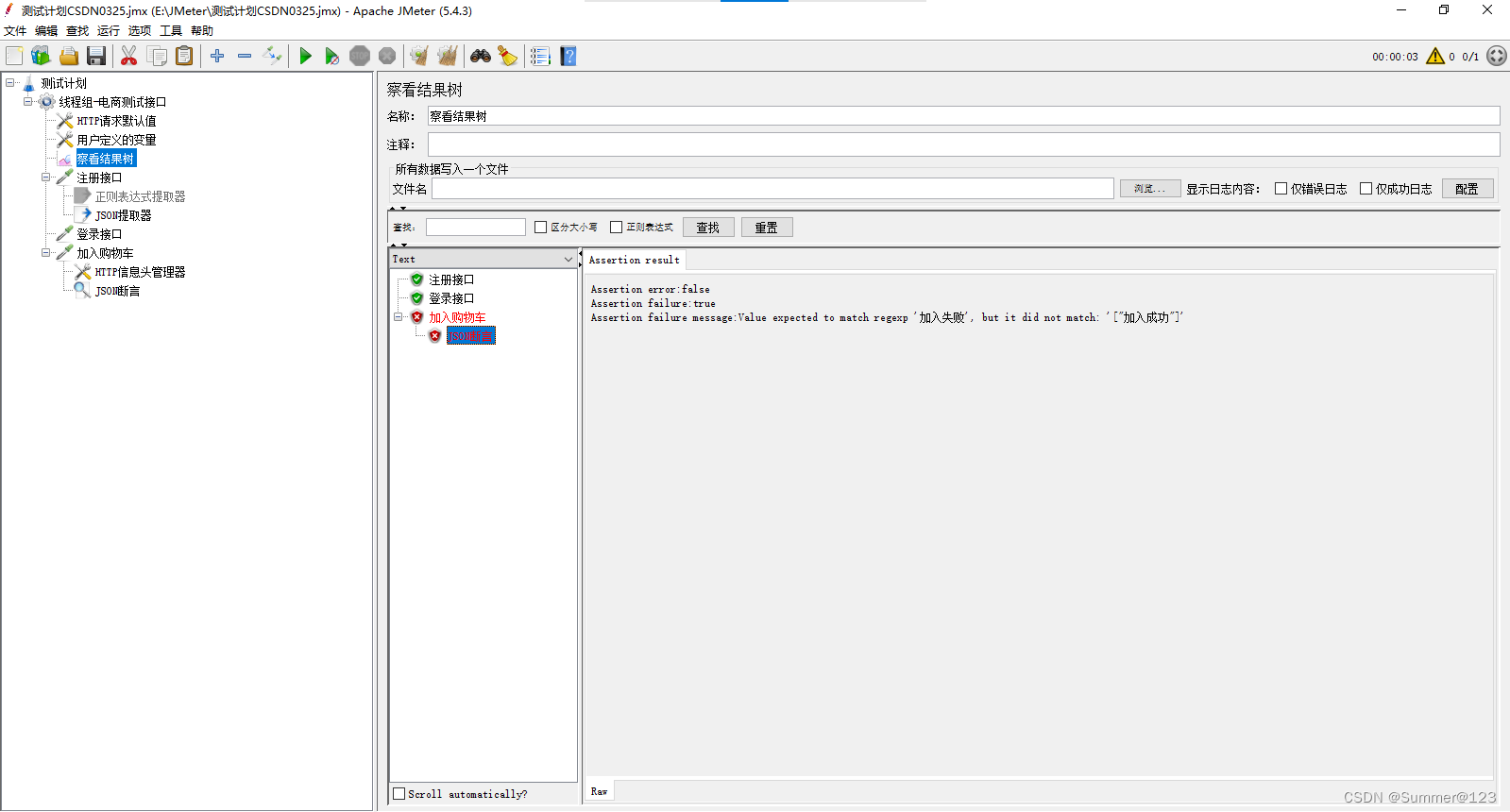Open the 编辑 menu

click(46, 31)
